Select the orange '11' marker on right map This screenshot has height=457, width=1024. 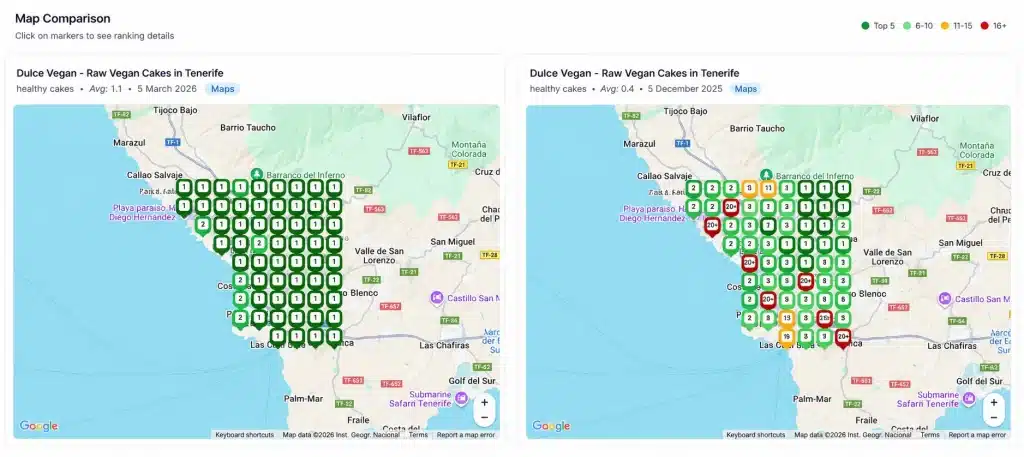[x=768, y=189]
